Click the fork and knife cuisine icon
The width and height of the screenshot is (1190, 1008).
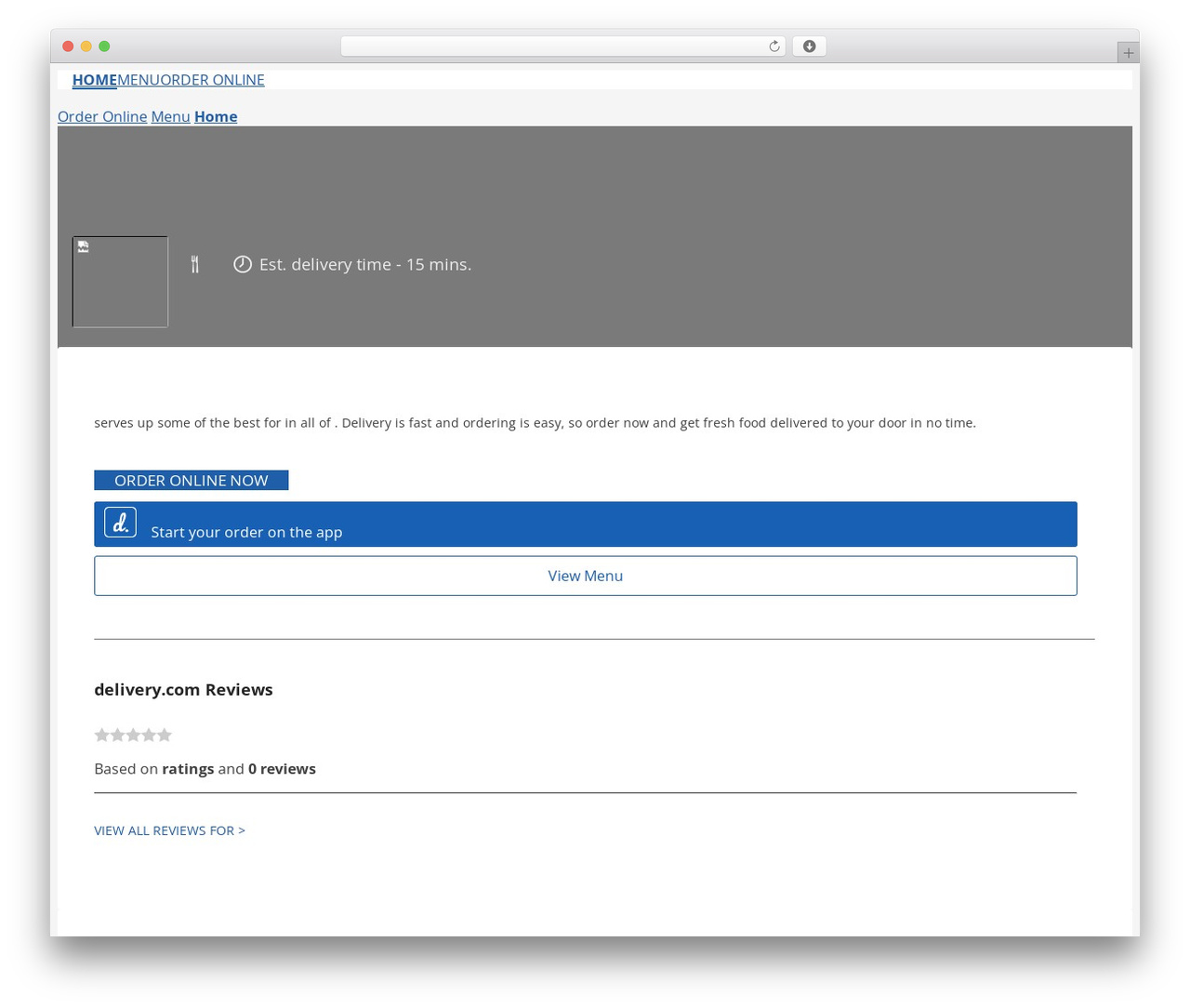[x=194, y=264]
